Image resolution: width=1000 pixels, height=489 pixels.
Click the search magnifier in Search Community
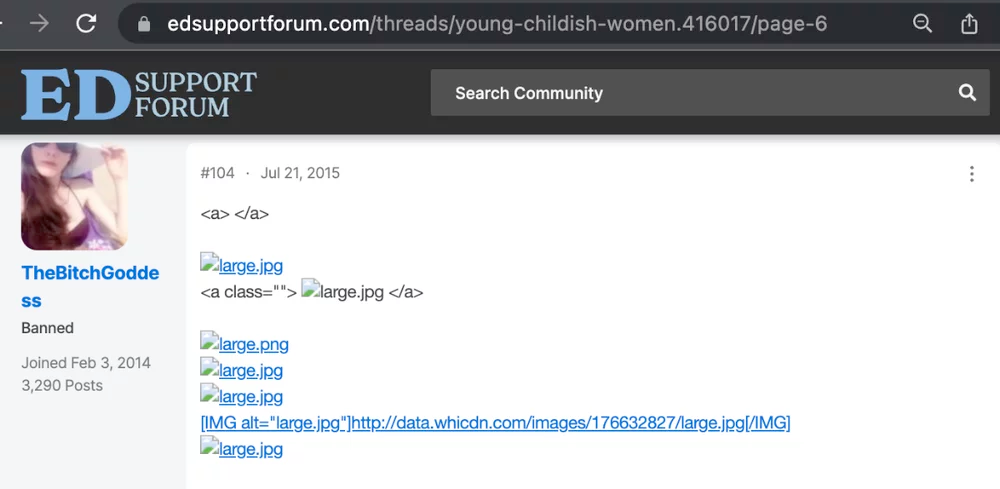(x=967, y=93)
